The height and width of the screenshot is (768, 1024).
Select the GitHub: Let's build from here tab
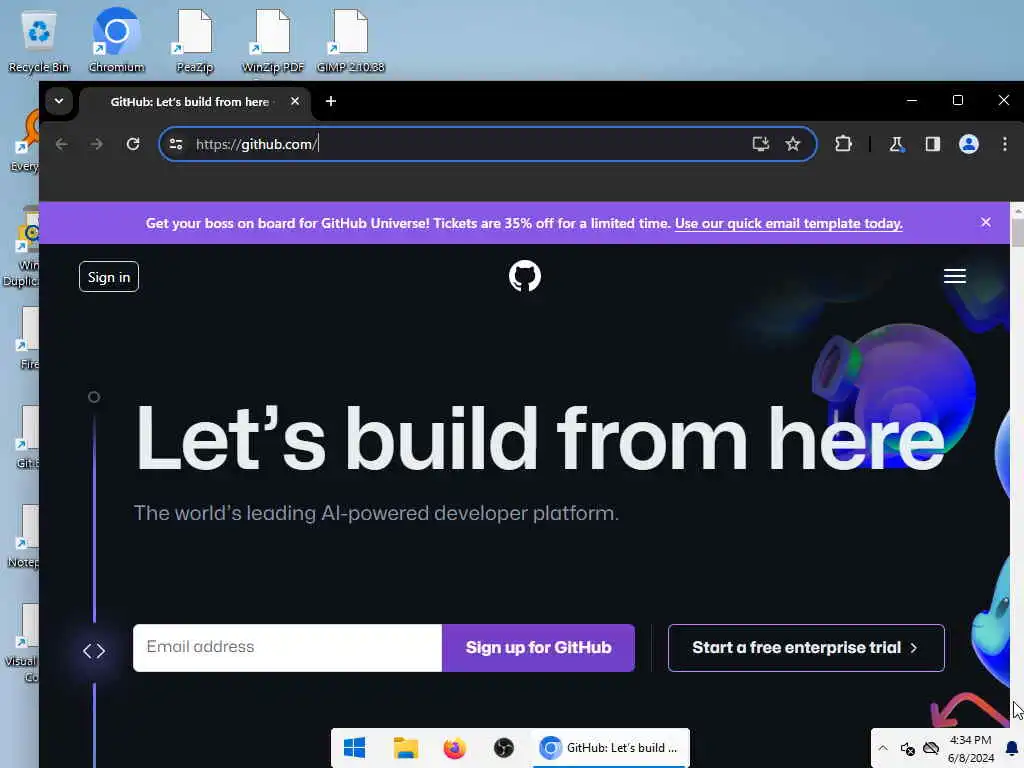189,102
